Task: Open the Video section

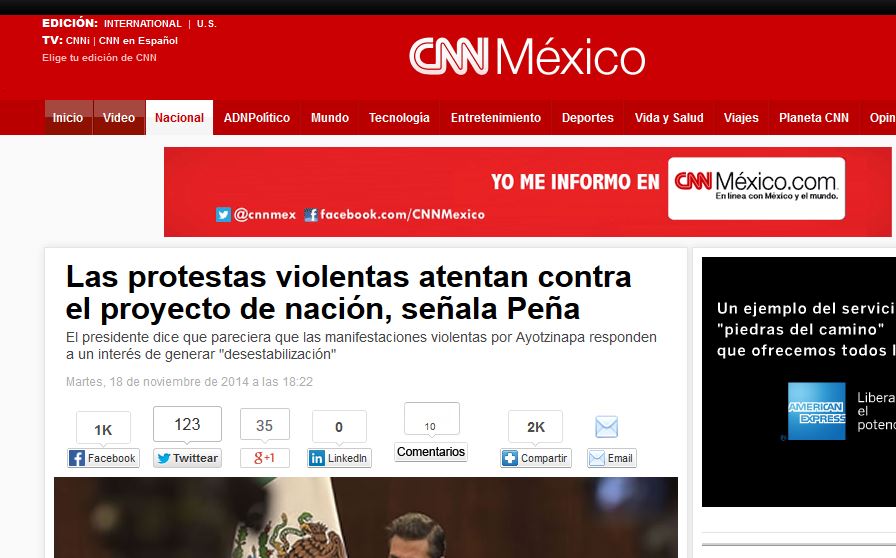Action: click(119, 118)
